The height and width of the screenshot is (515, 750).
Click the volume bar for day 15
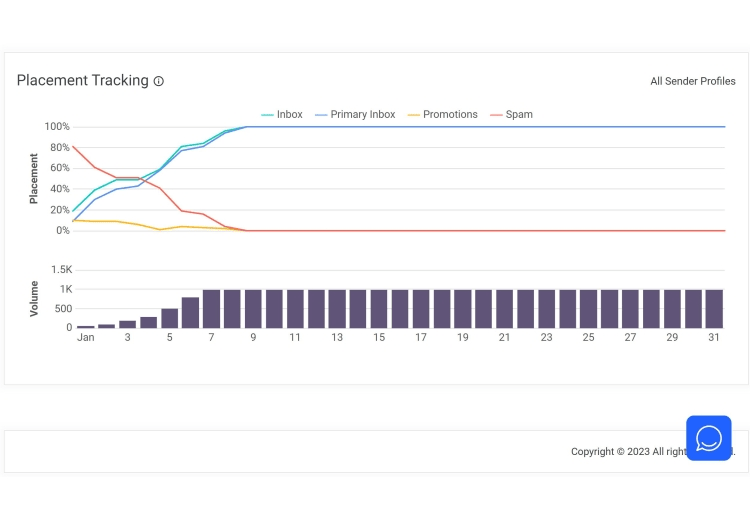(379, 309)
